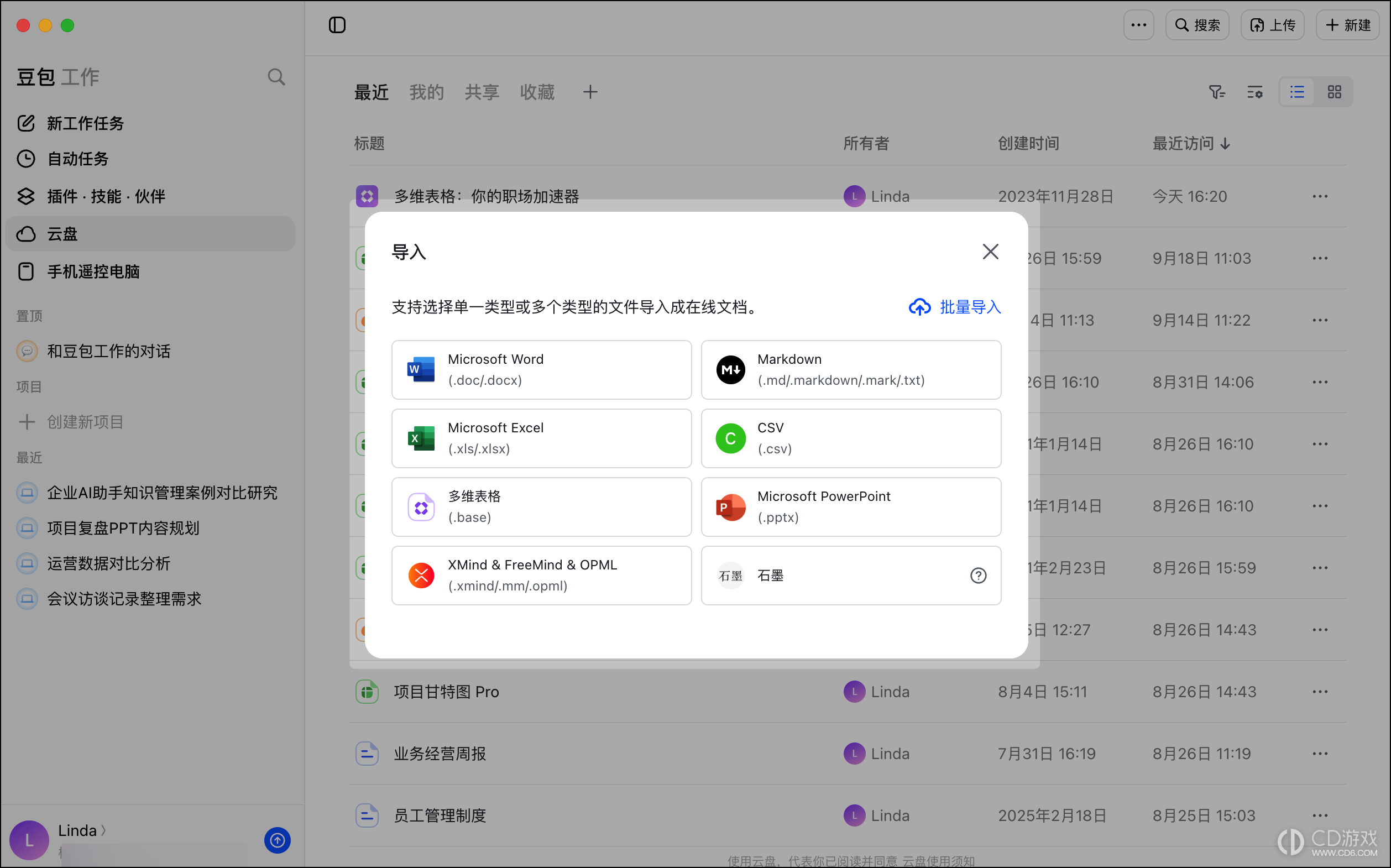Open 手机遥控电脑 in sidebar
This screenshot has height=868, width=1391.
[150, 271]
